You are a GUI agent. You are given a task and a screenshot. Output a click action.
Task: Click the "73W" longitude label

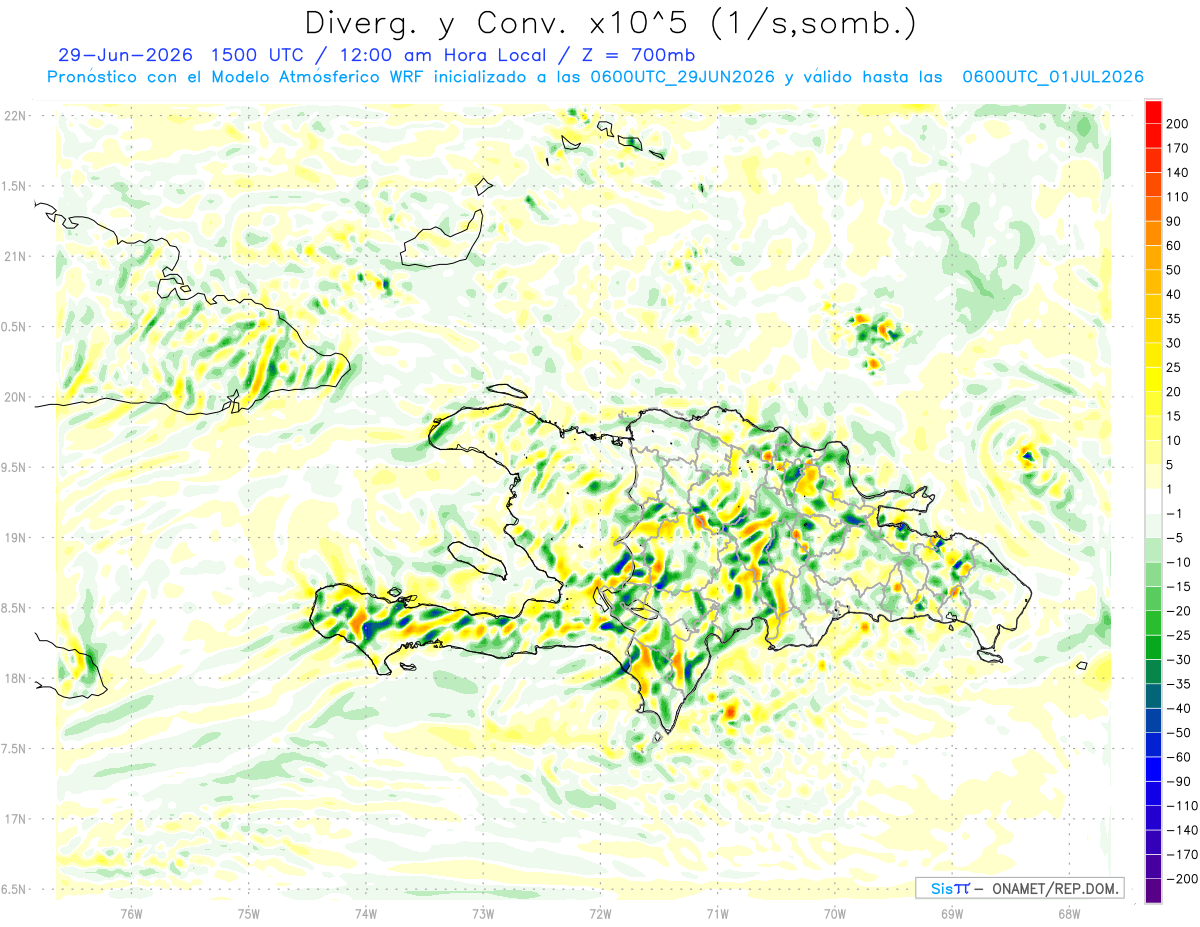[483, 913]
